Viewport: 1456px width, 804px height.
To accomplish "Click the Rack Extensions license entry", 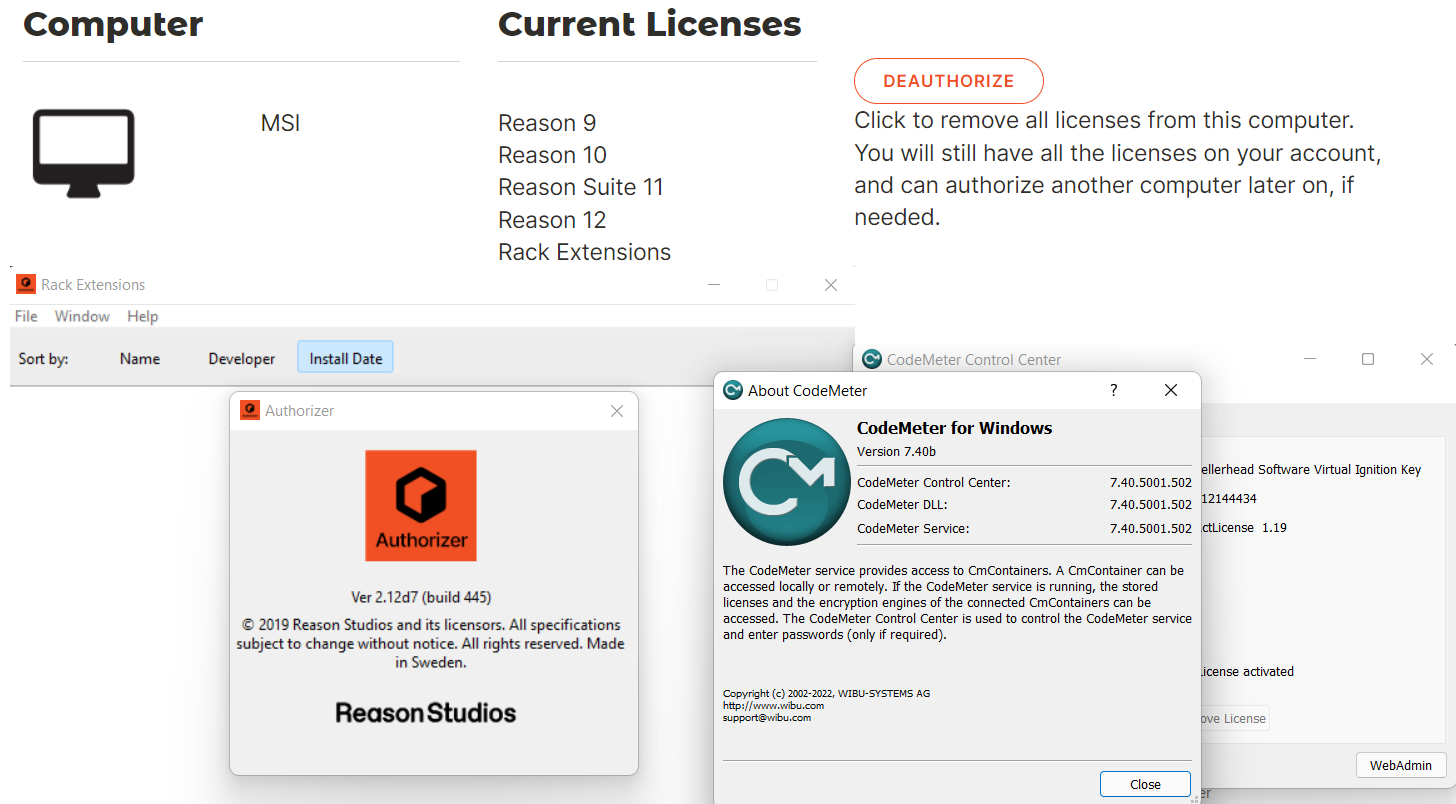I will click(x=585, y=252).
